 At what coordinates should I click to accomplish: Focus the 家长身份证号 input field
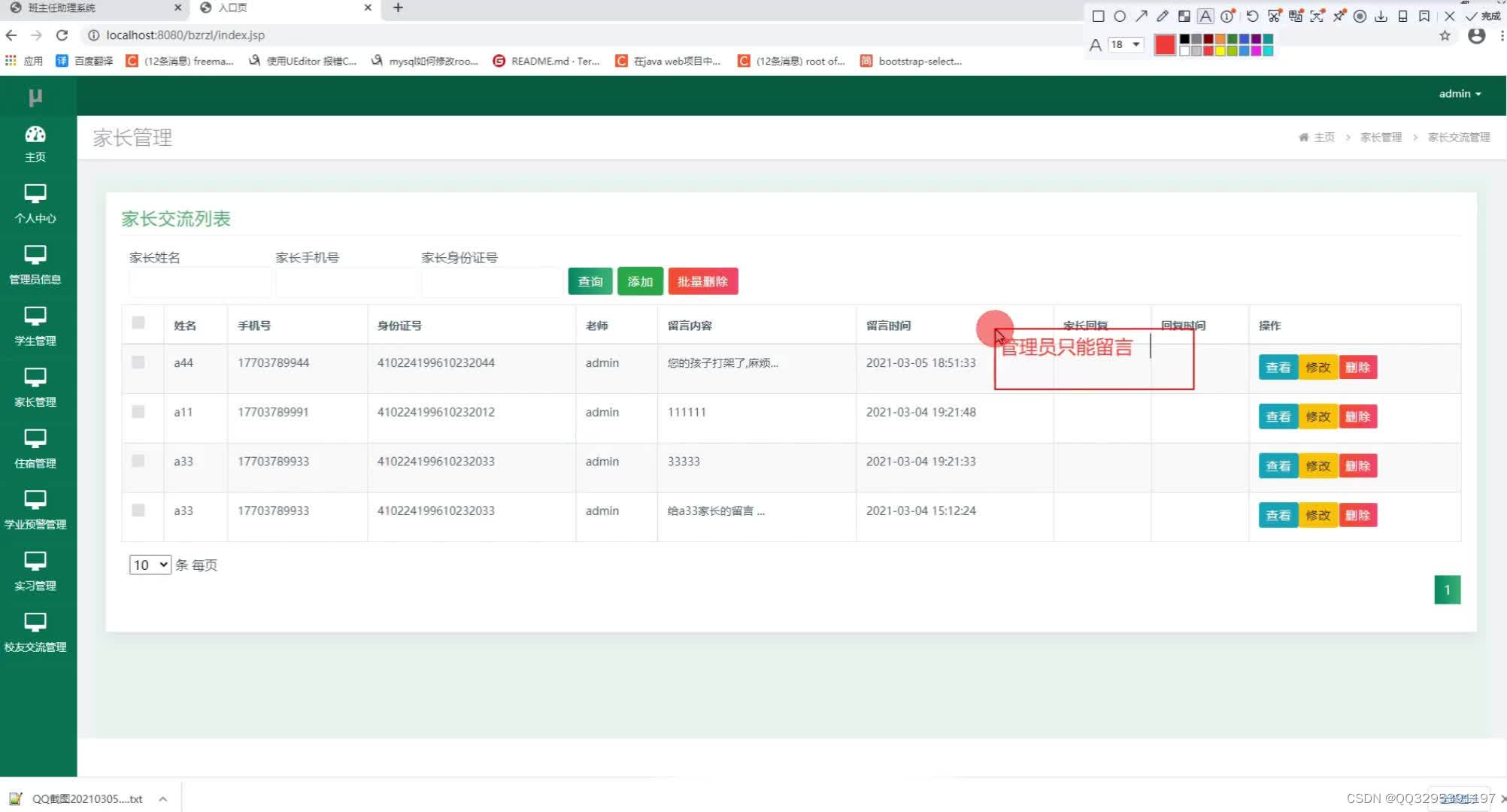(492, 282)
